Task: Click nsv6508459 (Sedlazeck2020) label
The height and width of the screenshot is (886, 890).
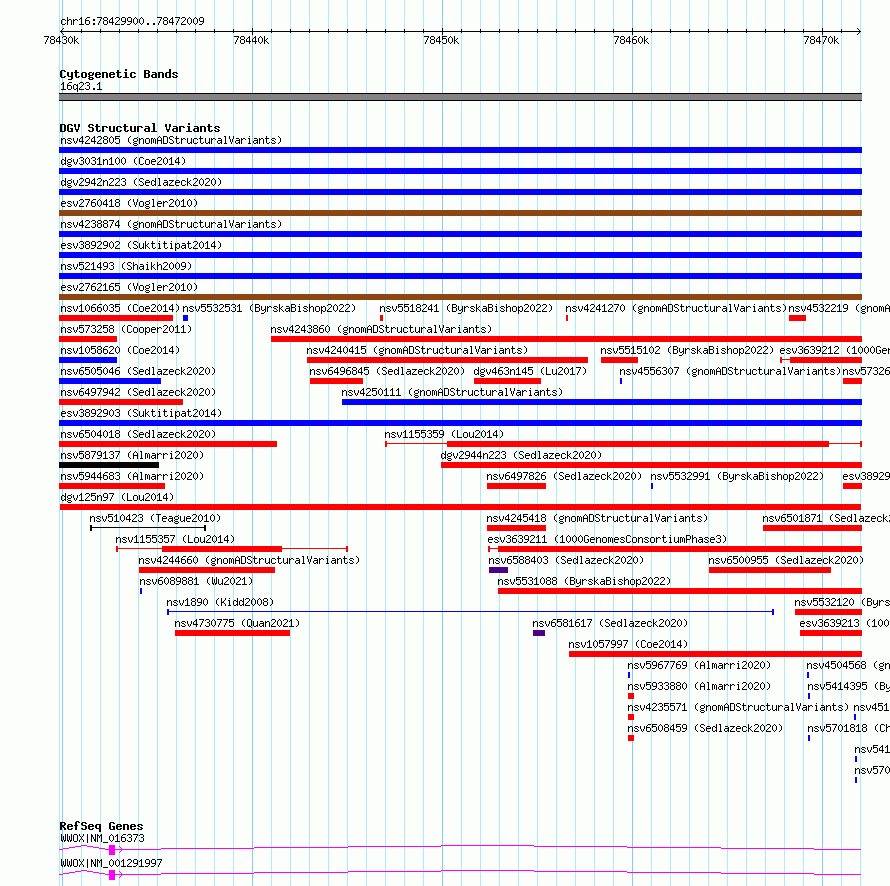Action: 705,728
